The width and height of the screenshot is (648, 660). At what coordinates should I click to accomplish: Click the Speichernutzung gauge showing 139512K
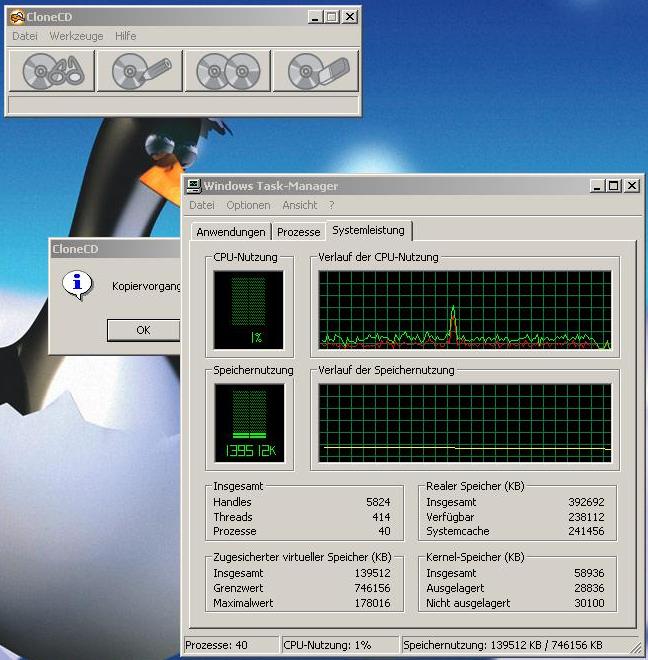249,423
